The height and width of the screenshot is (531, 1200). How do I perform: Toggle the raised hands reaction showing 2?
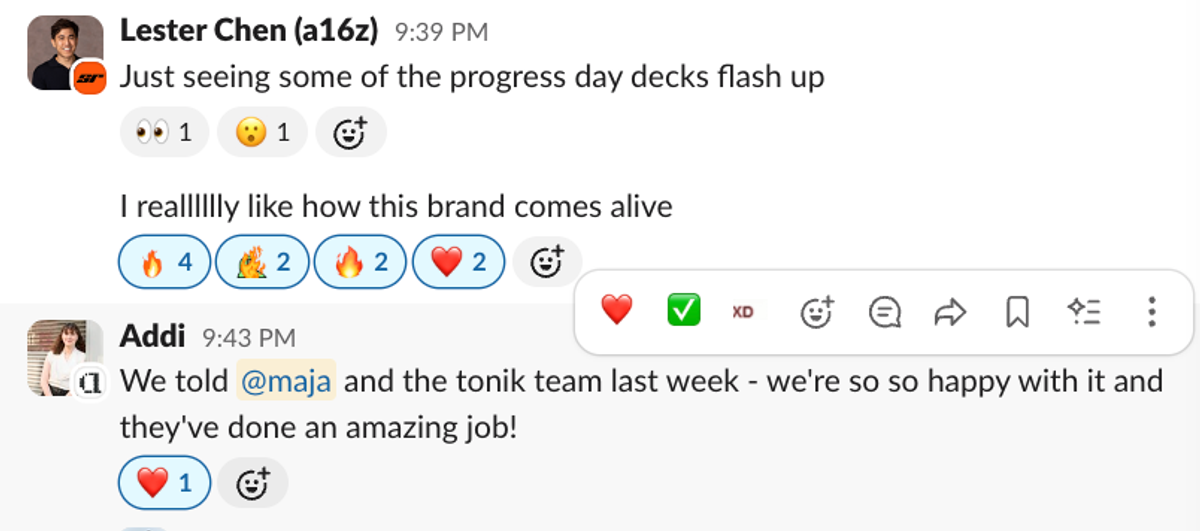263,263
